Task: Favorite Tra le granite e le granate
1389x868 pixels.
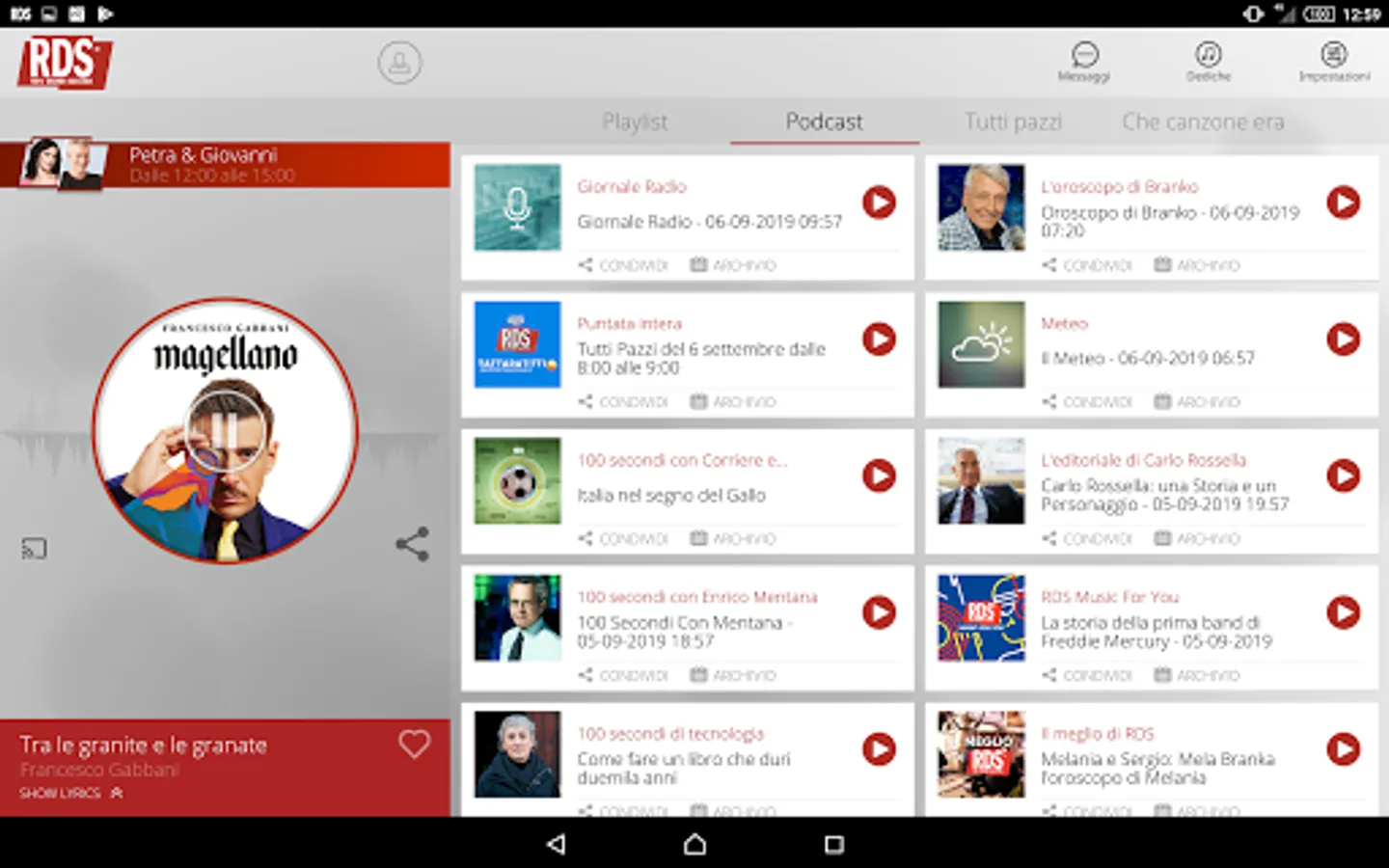Action: point(415,744)
